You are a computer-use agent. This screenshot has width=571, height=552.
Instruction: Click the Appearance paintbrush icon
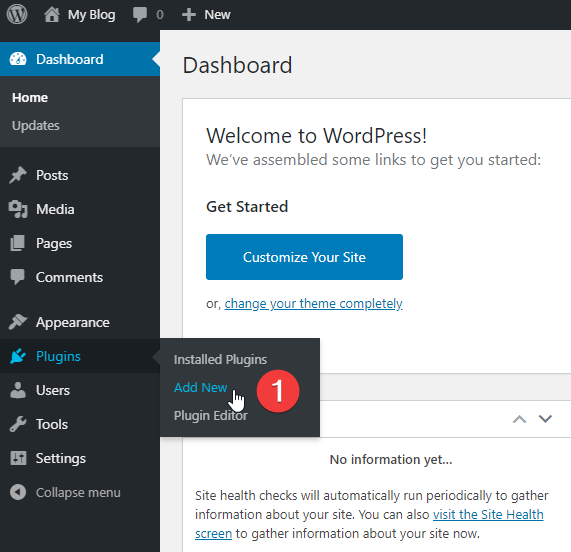[x=18, y=322]
